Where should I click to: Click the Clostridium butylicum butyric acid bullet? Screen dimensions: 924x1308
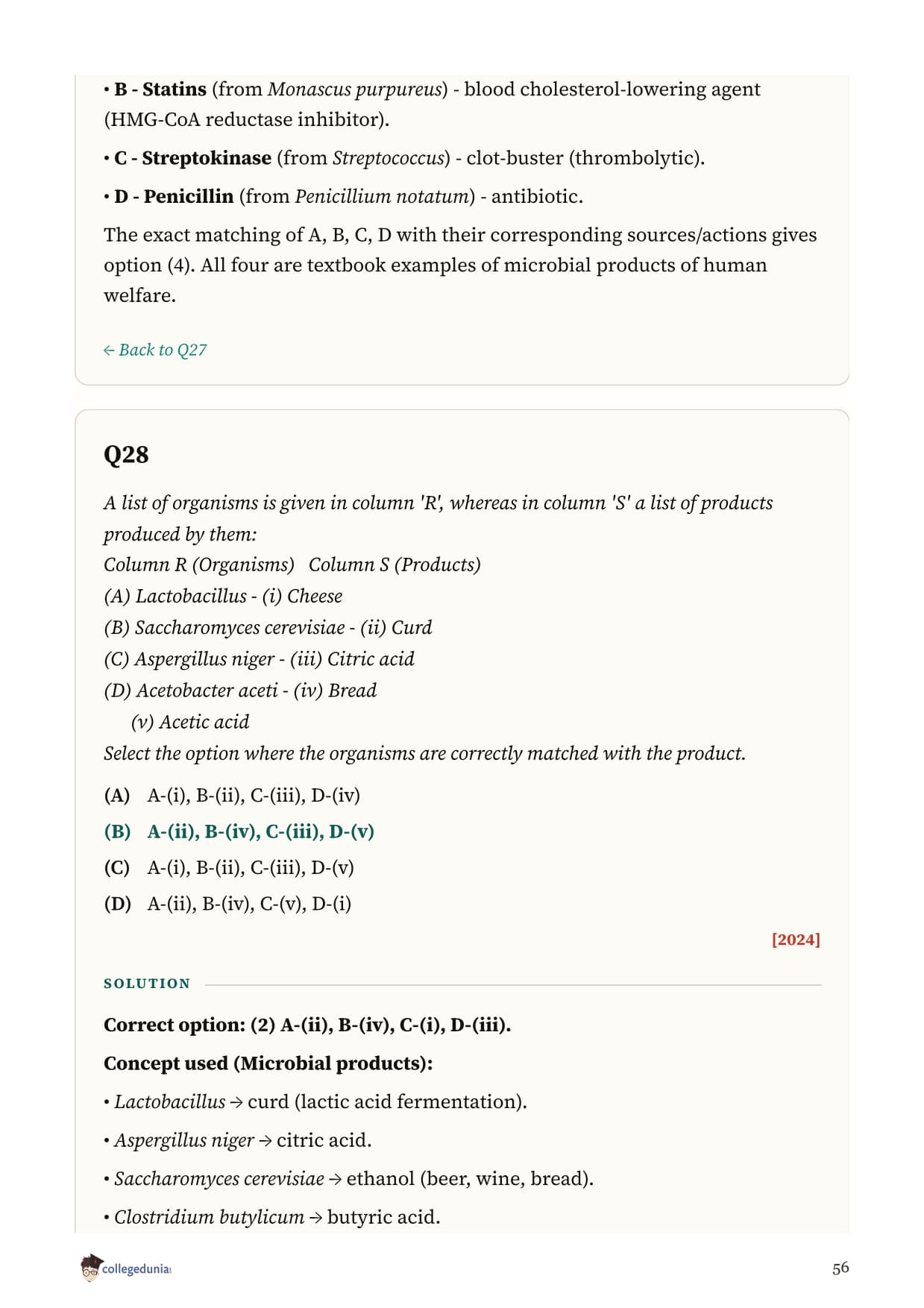[x=272, y=1217]
